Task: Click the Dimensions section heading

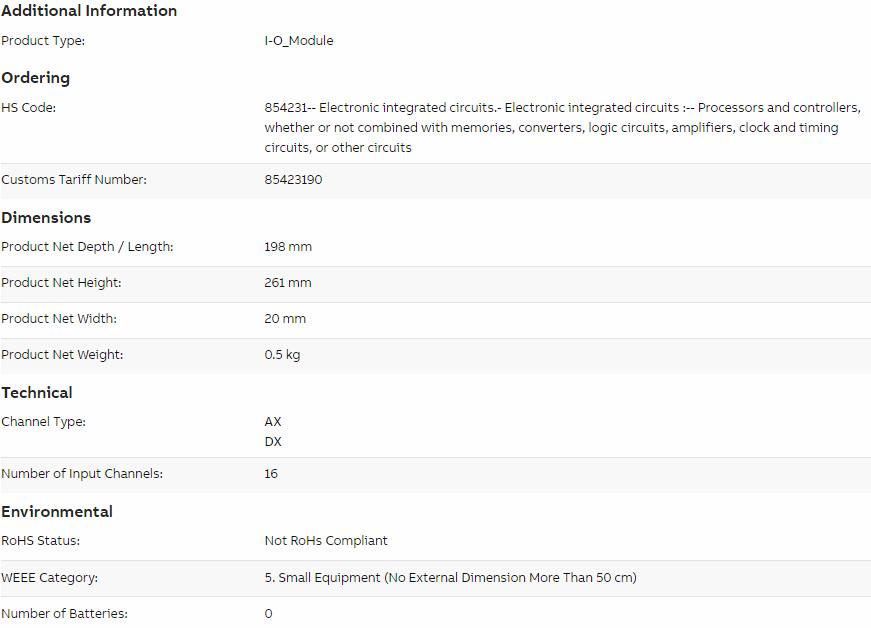Action: tap(46, 217)
